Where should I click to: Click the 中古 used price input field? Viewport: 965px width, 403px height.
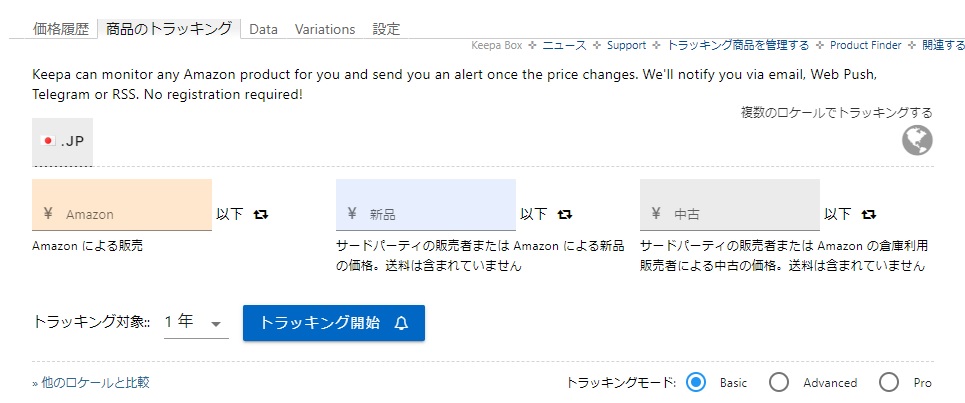pos(730,205)
